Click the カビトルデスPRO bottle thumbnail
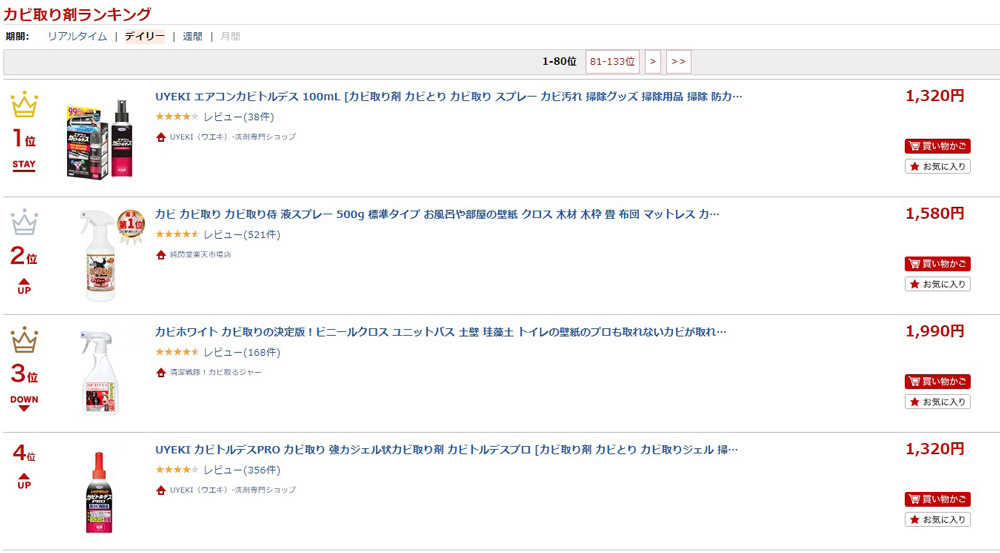 pos(99,492)
